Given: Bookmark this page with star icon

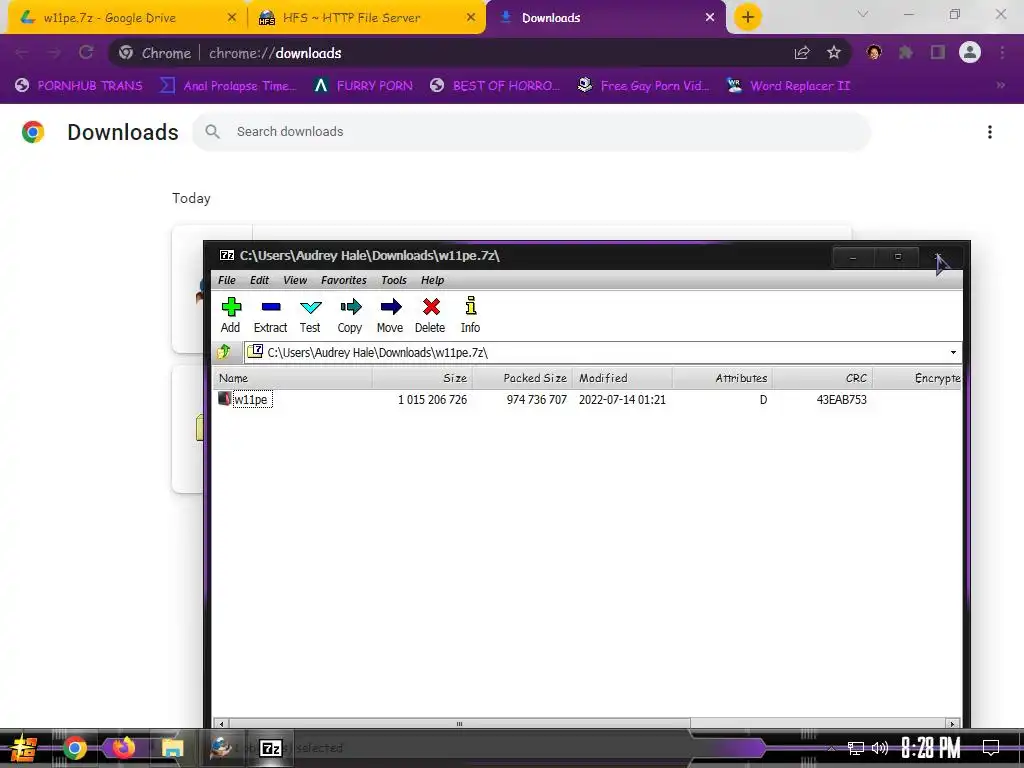Looking at the screenshot, I should point(834,53).
